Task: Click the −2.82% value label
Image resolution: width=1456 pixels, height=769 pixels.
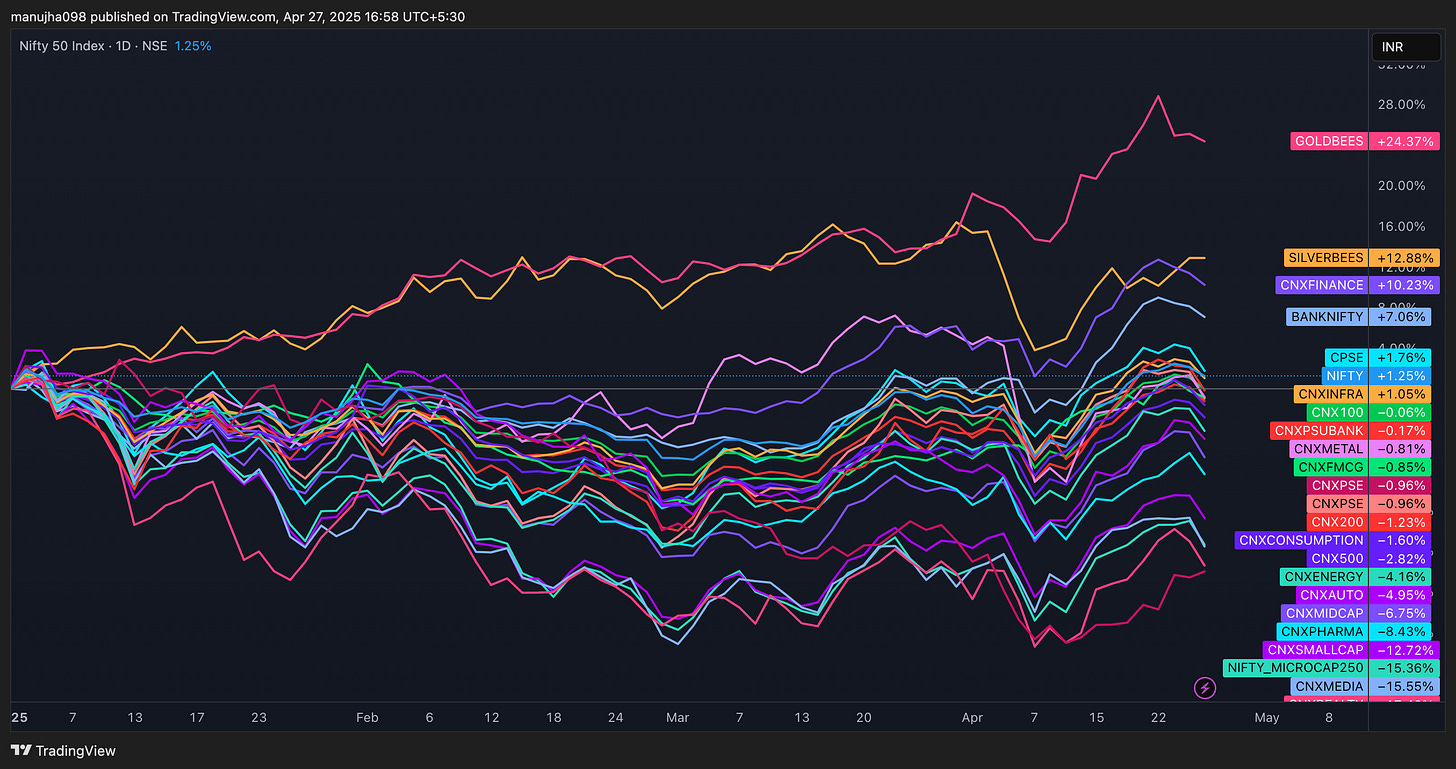Action: click(x=1400, y=558)
